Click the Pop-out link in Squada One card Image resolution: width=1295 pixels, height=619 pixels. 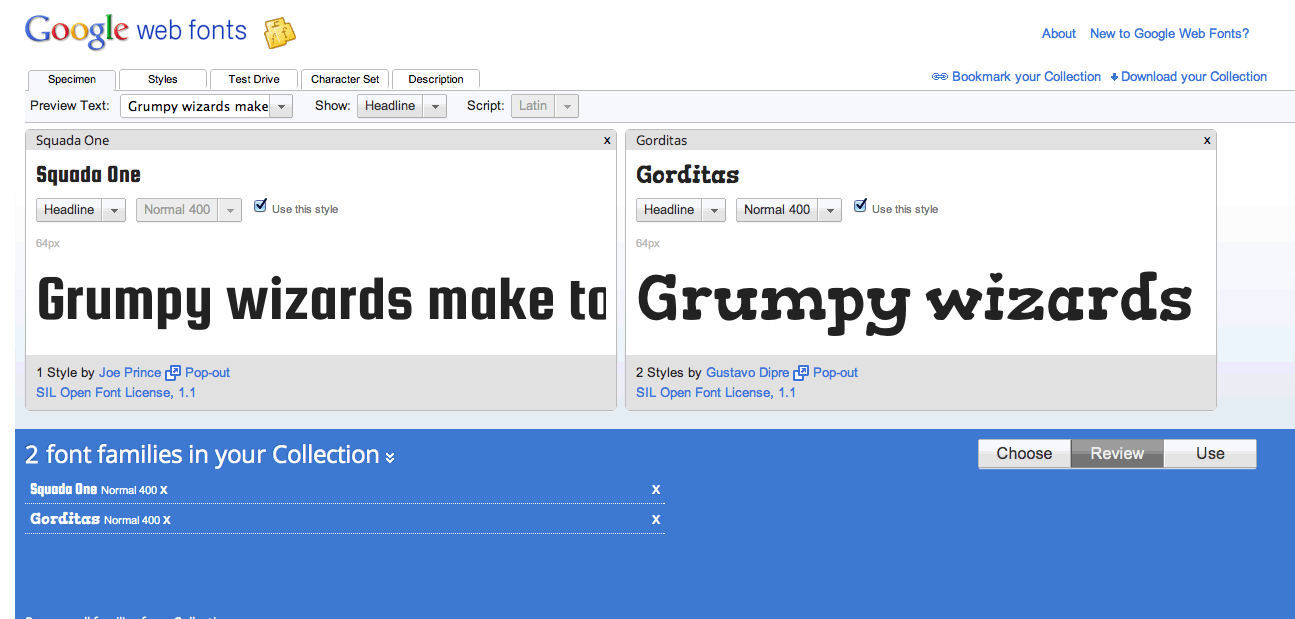point(207,372)
